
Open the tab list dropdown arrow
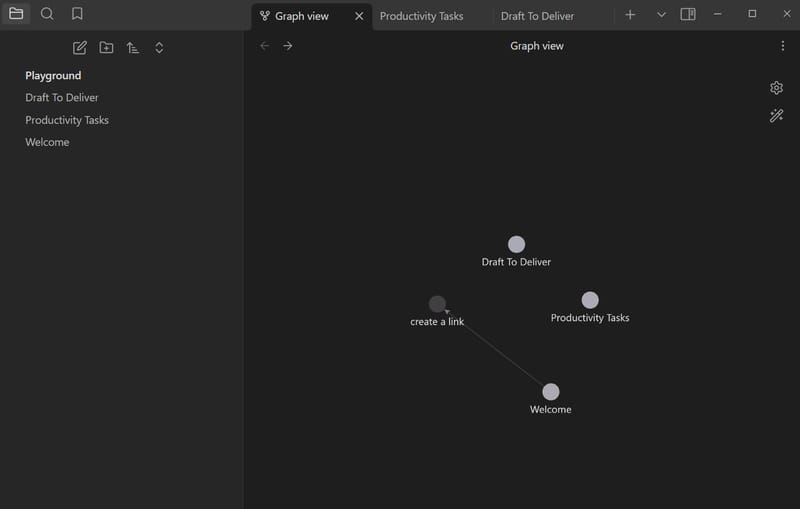[661, 15]
